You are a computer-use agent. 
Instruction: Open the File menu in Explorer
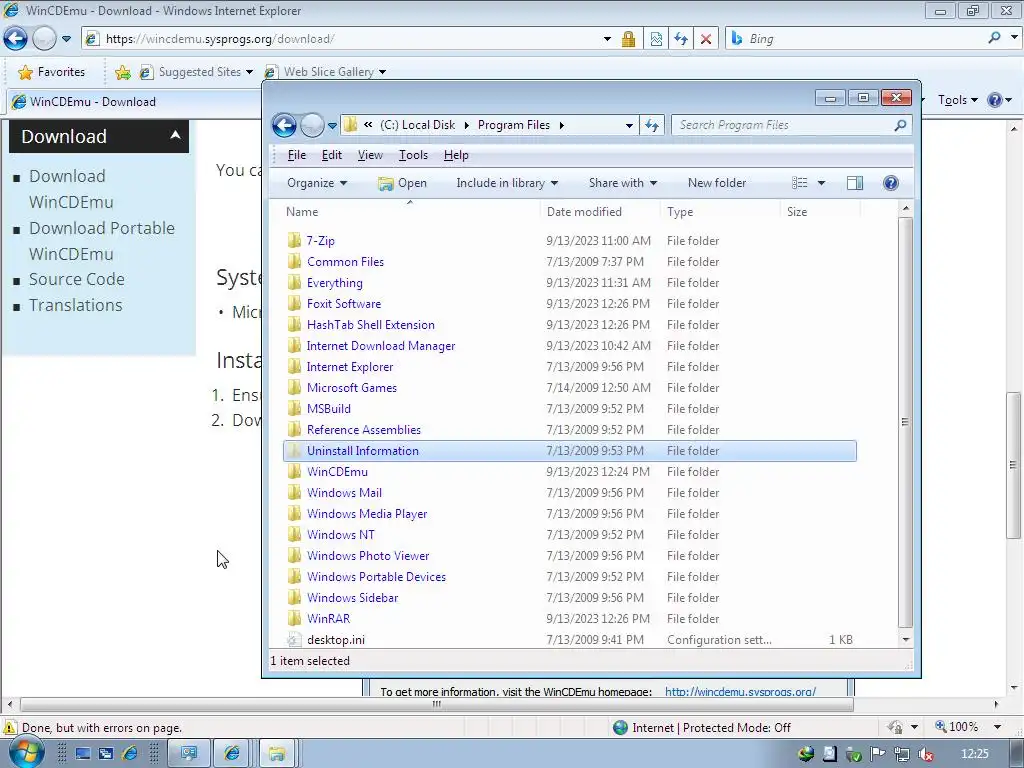[296, 155]
